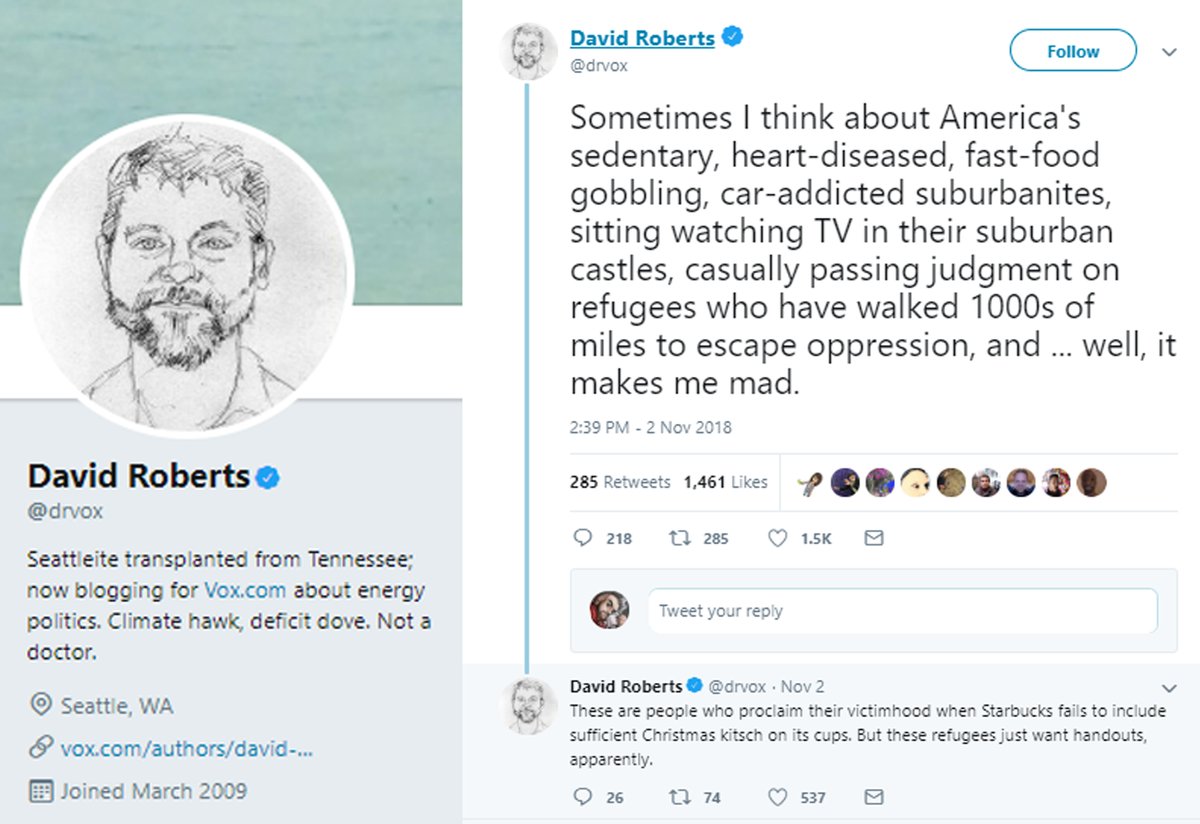
Task: View the 285 Retweets list
Action: tap(620, 482)
